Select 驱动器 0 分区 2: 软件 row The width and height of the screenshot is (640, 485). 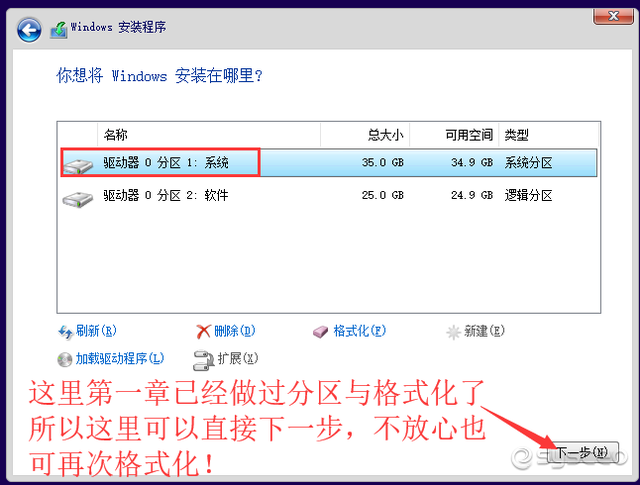(x=329, y=195)
